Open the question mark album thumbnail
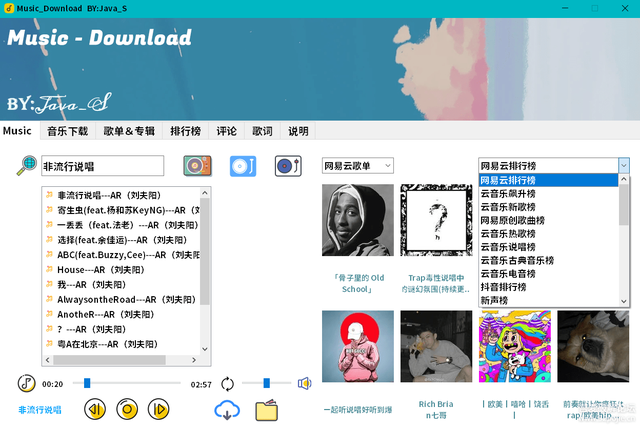Screen dimensions: 640x427 tap(436, 220)
